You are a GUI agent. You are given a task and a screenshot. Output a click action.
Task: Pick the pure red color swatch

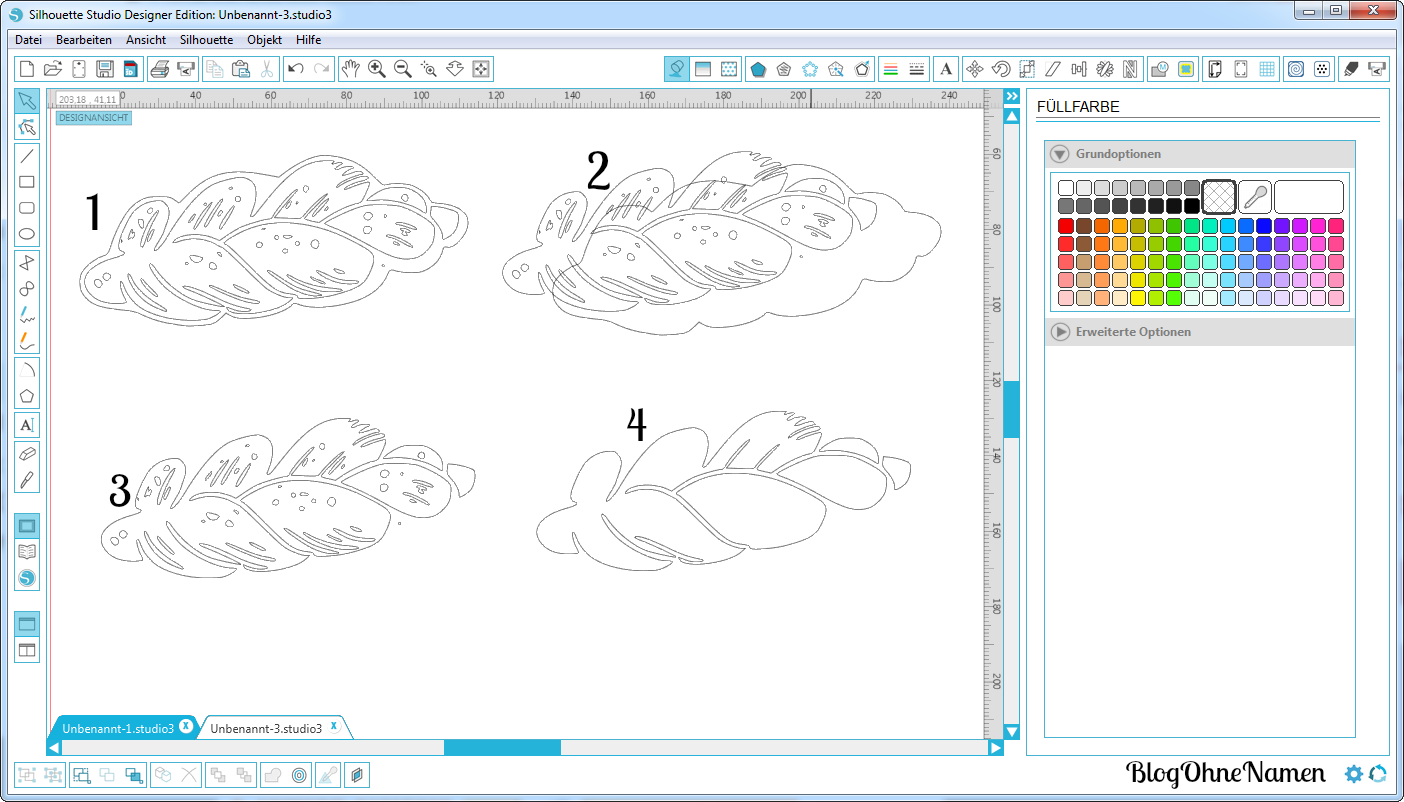pyautogui.click(x=1066, y=226)
